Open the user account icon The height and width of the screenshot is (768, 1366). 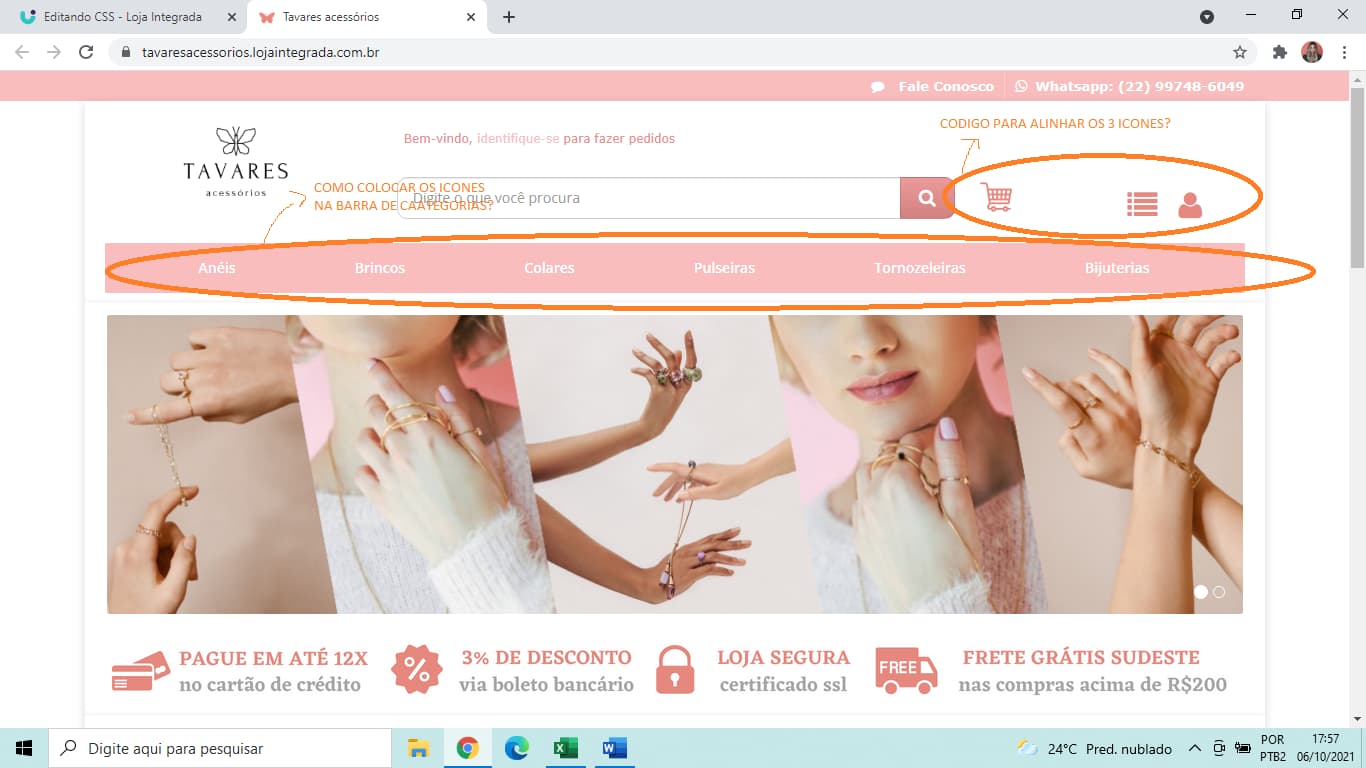(1190, 205)
